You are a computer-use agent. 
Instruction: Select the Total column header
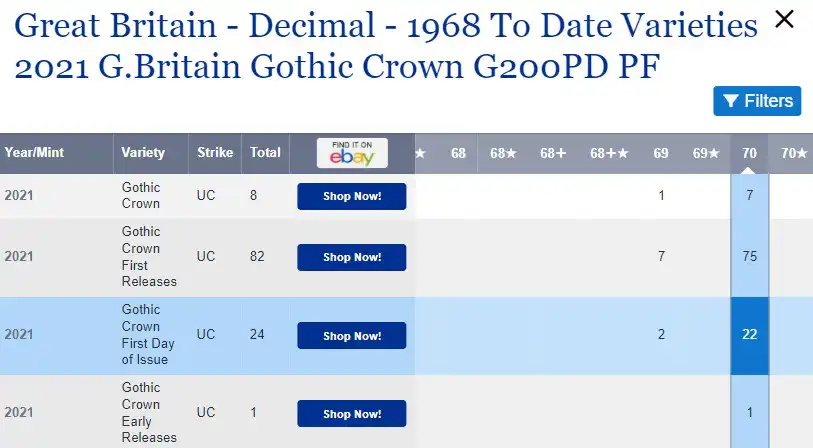click(x=265, y=152)
